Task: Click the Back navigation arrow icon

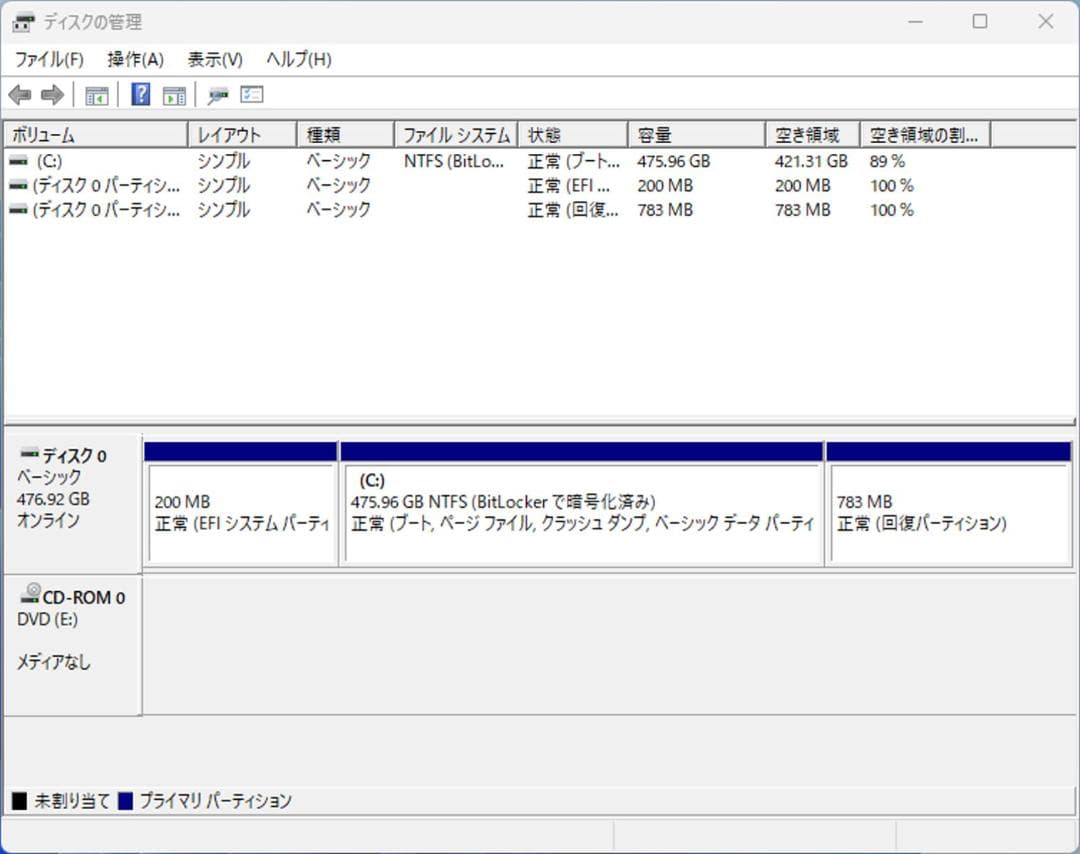Action: [22, 94]
